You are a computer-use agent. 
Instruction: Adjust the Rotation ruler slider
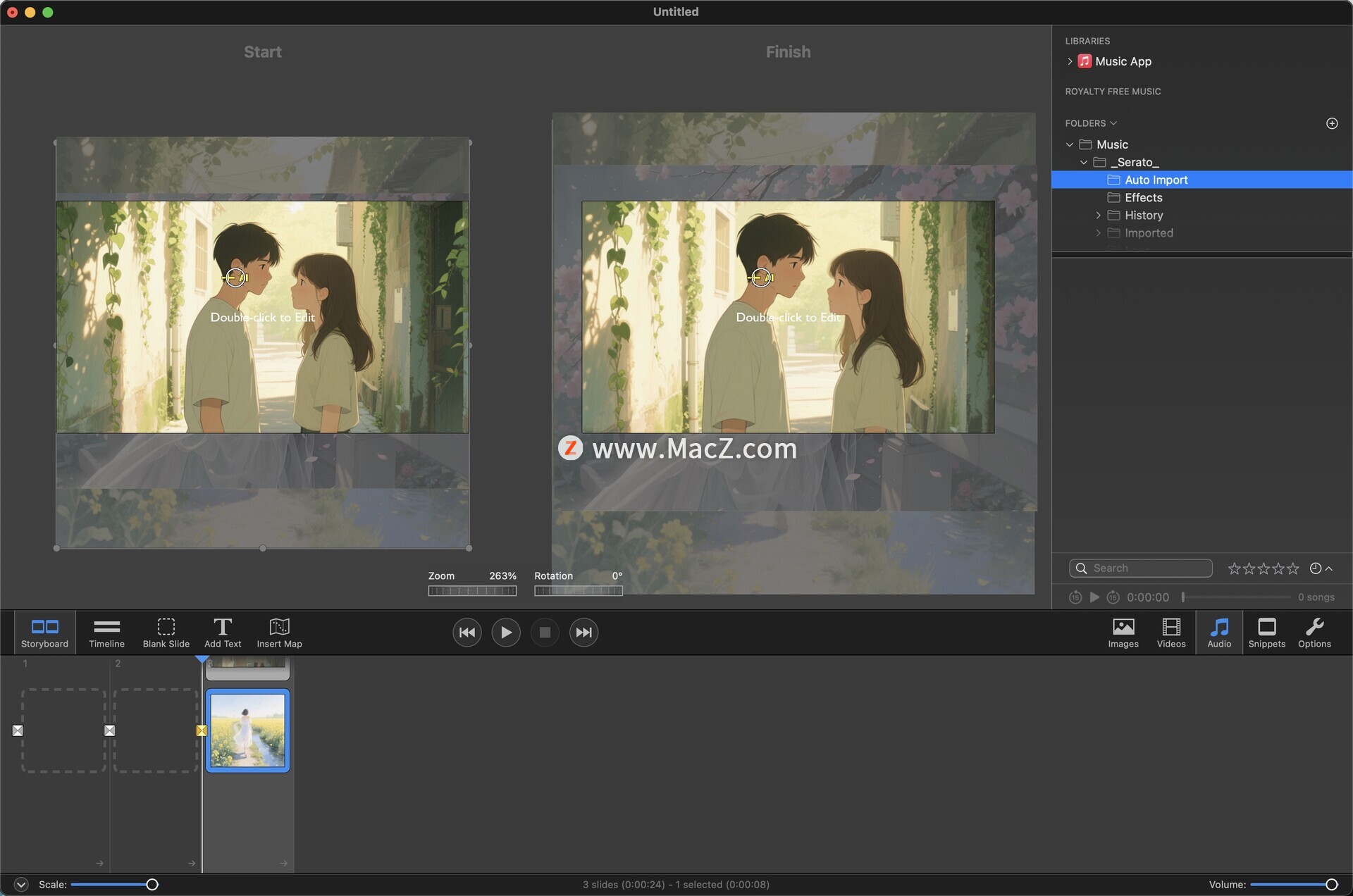tap(578, 591)
